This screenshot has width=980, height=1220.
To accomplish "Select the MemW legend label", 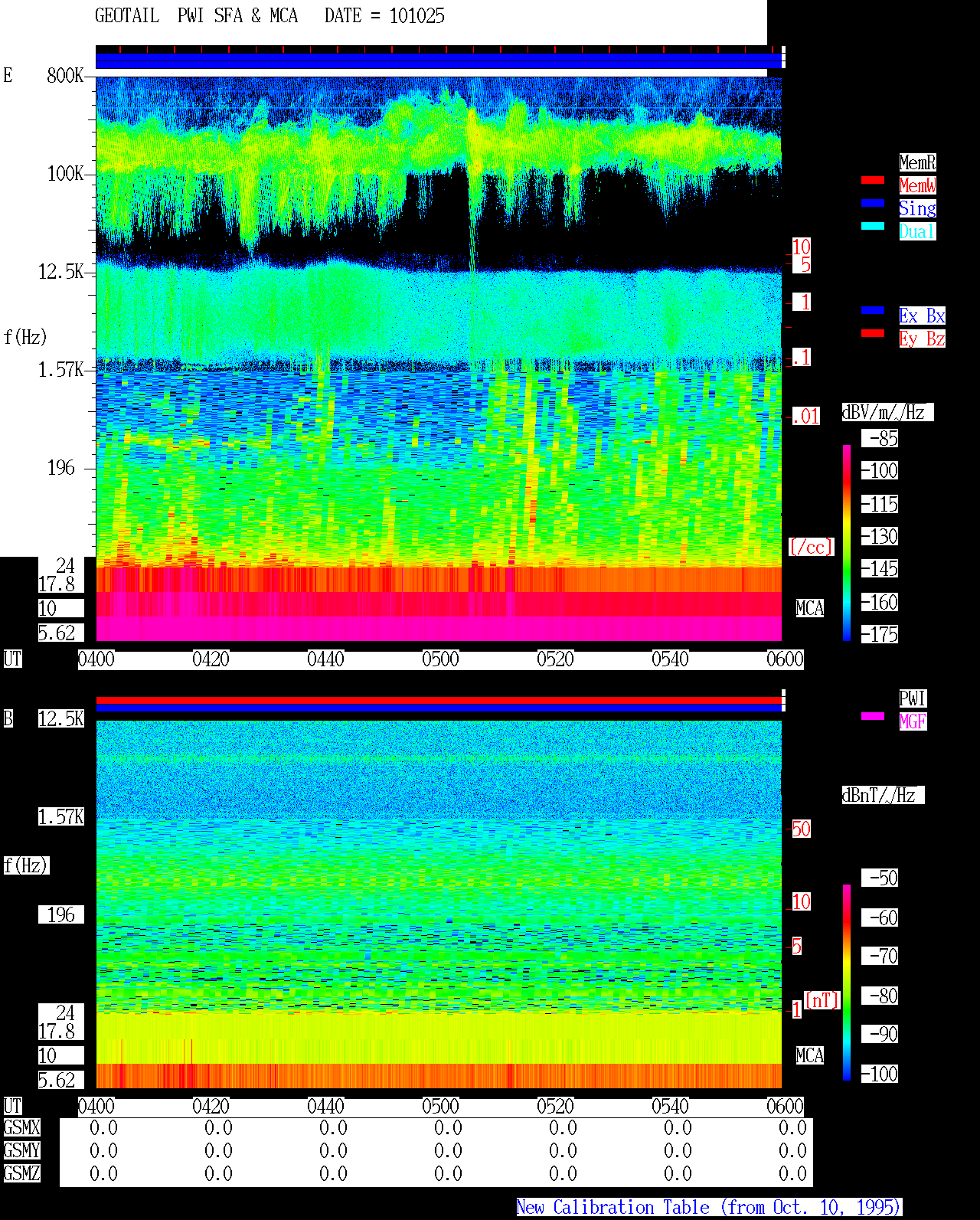I will tap(917, 185).
